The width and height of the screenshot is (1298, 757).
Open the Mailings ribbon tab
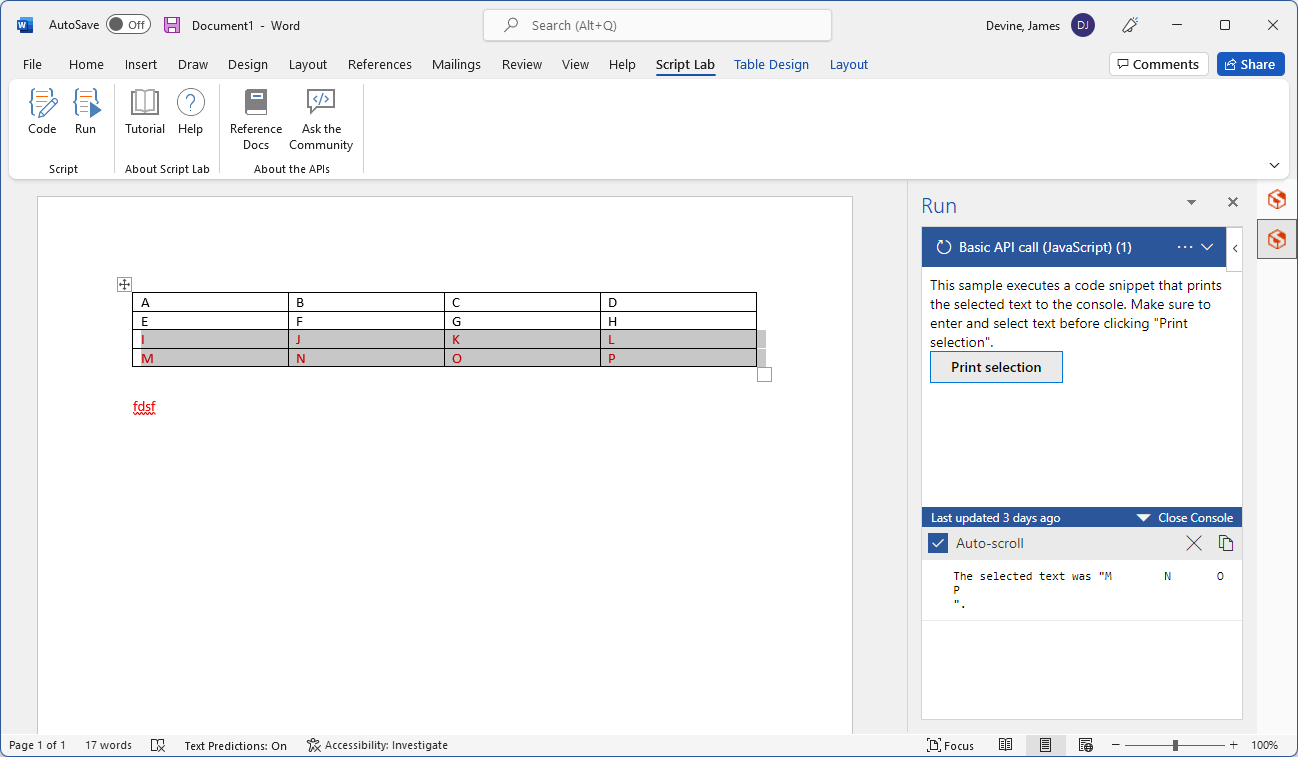[x=456, y=63]
